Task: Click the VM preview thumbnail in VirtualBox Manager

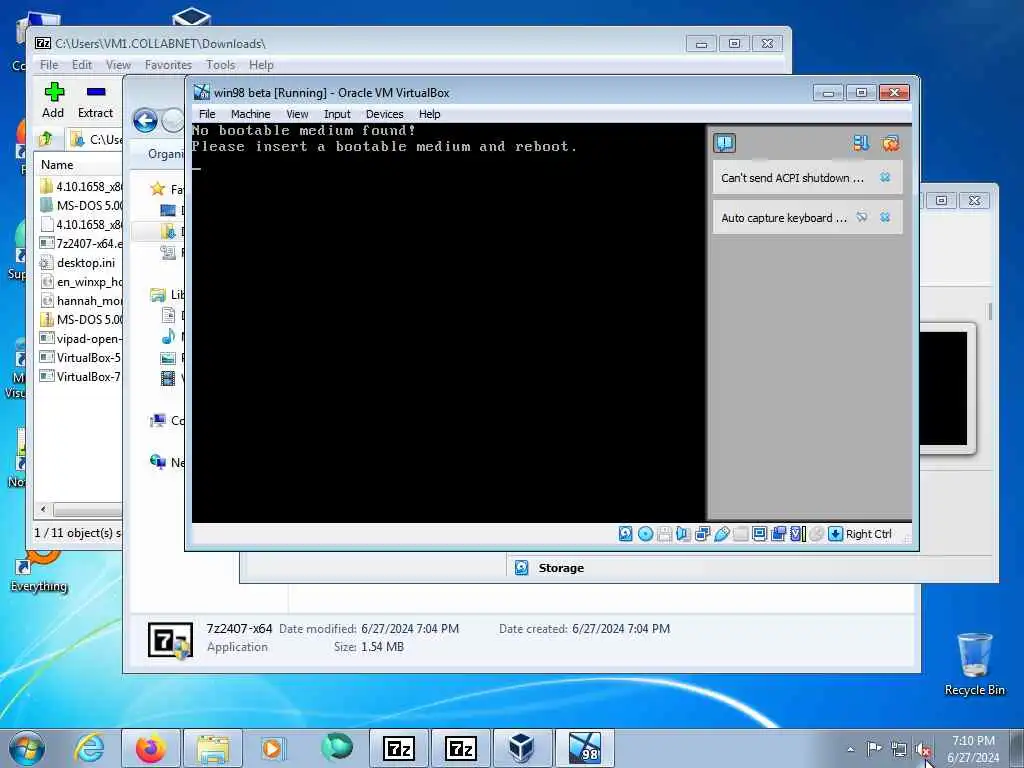Action: [943, 388]
